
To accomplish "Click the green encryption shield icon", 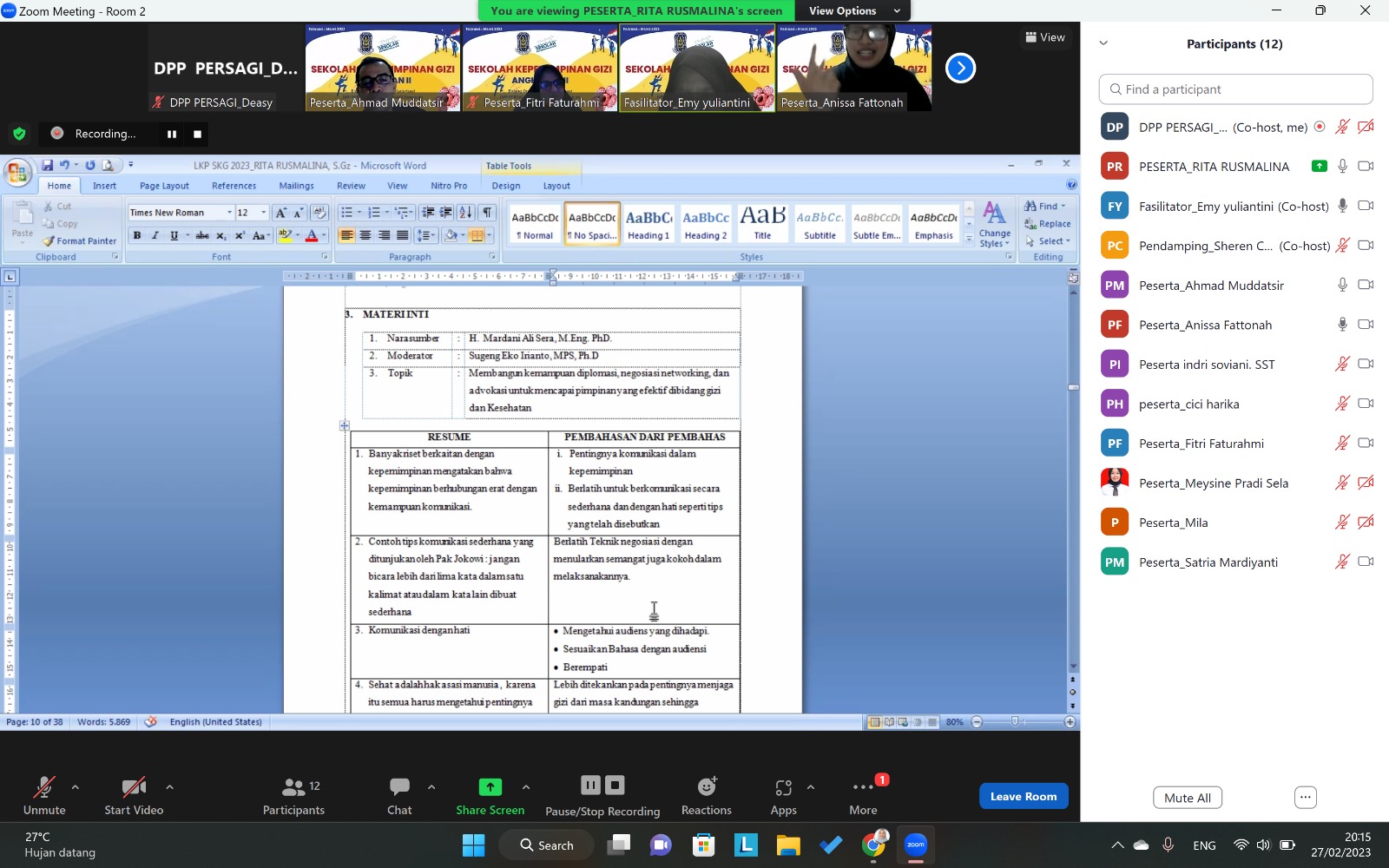I will click(x=19, y=134).
